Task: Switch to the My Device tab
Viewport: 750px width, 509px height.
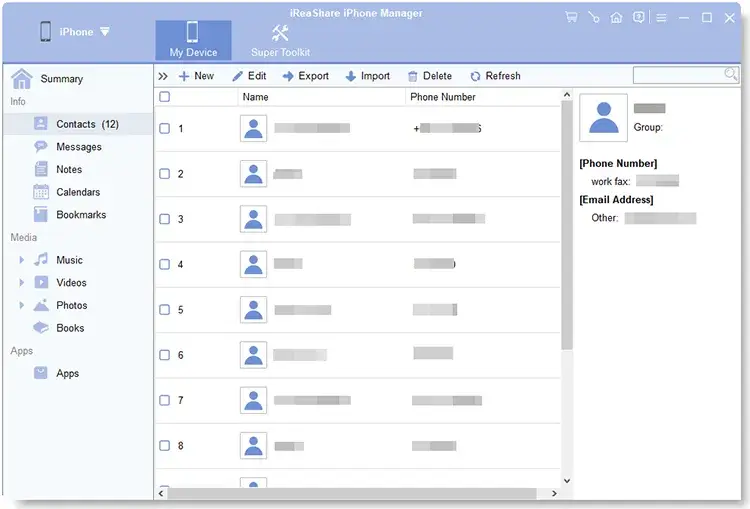Action: tap(193, 40)
